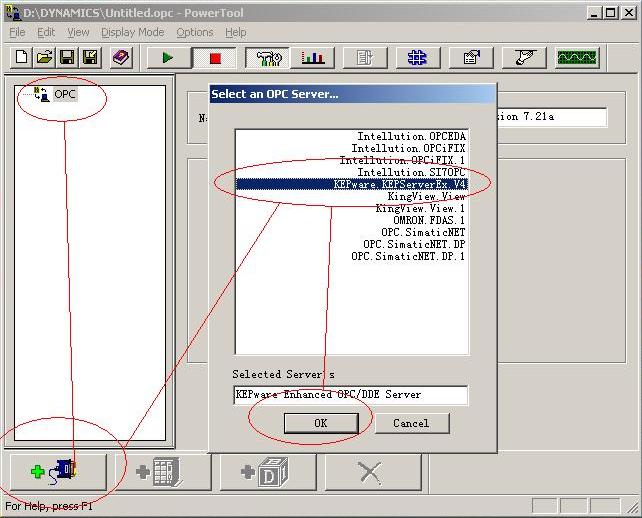Screen dimensions: 642x518
Task: Switch to statistics bar chart icon
Action: tap(313, 58)
